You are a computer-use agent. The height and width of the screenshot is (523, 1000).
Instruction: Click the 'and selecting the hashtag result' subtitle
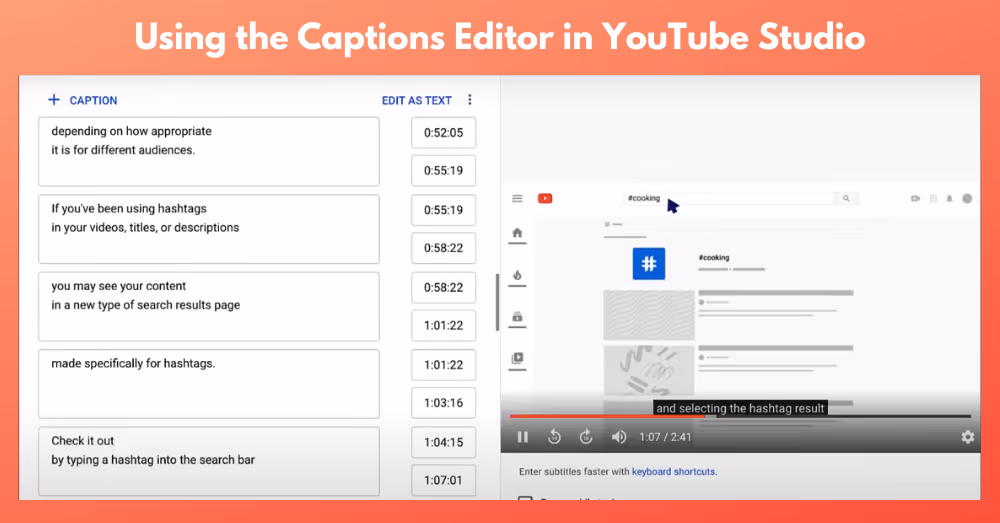(740, 408)
